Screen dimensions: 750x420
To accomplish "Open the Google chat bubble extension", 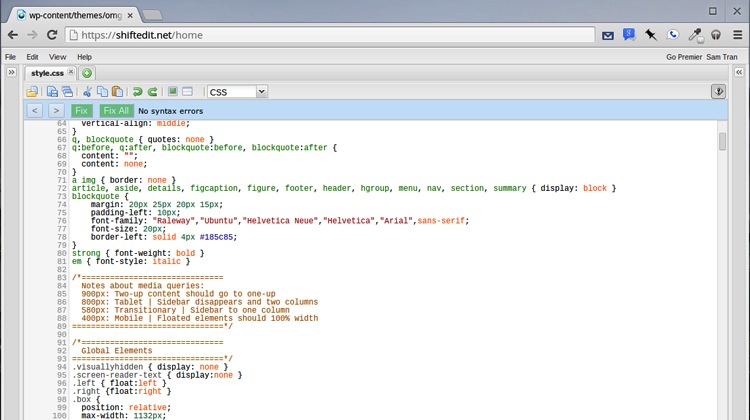I will 629,34.
